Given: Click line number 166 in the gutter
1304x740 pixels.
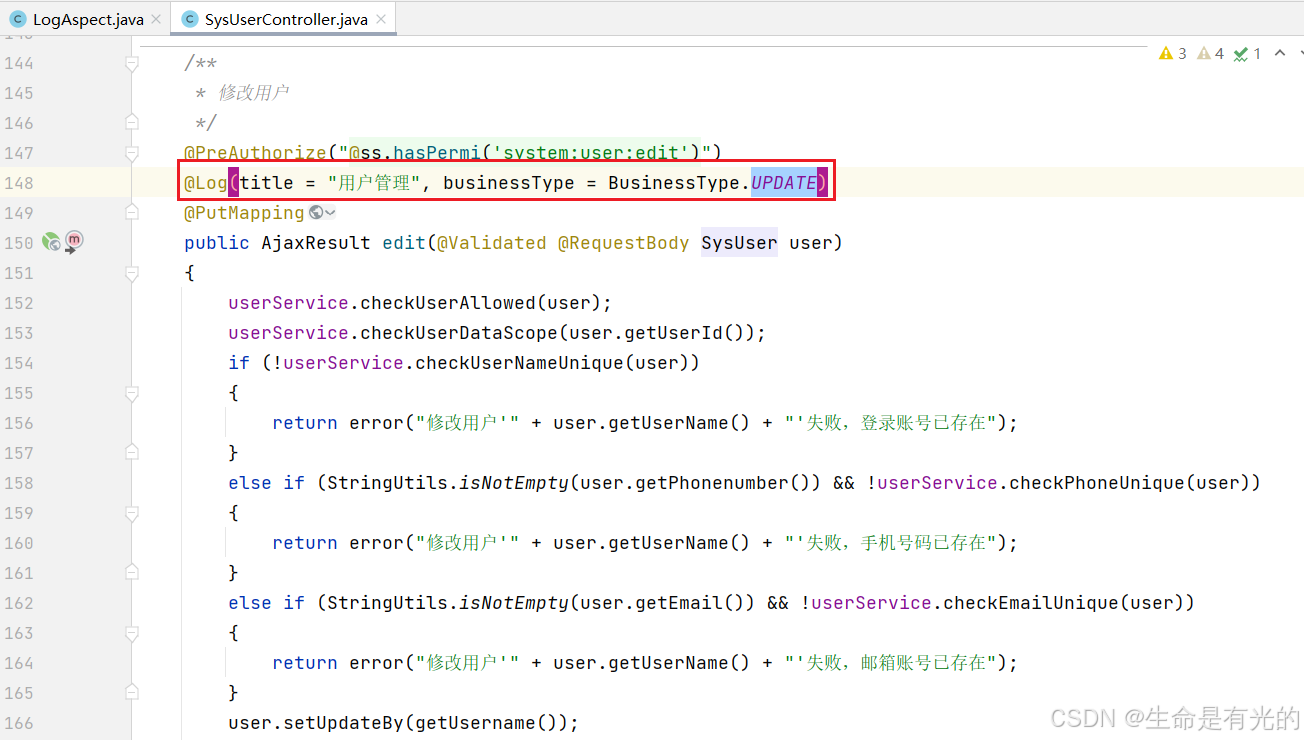Looking at the screenshot, I should point(18,723).
